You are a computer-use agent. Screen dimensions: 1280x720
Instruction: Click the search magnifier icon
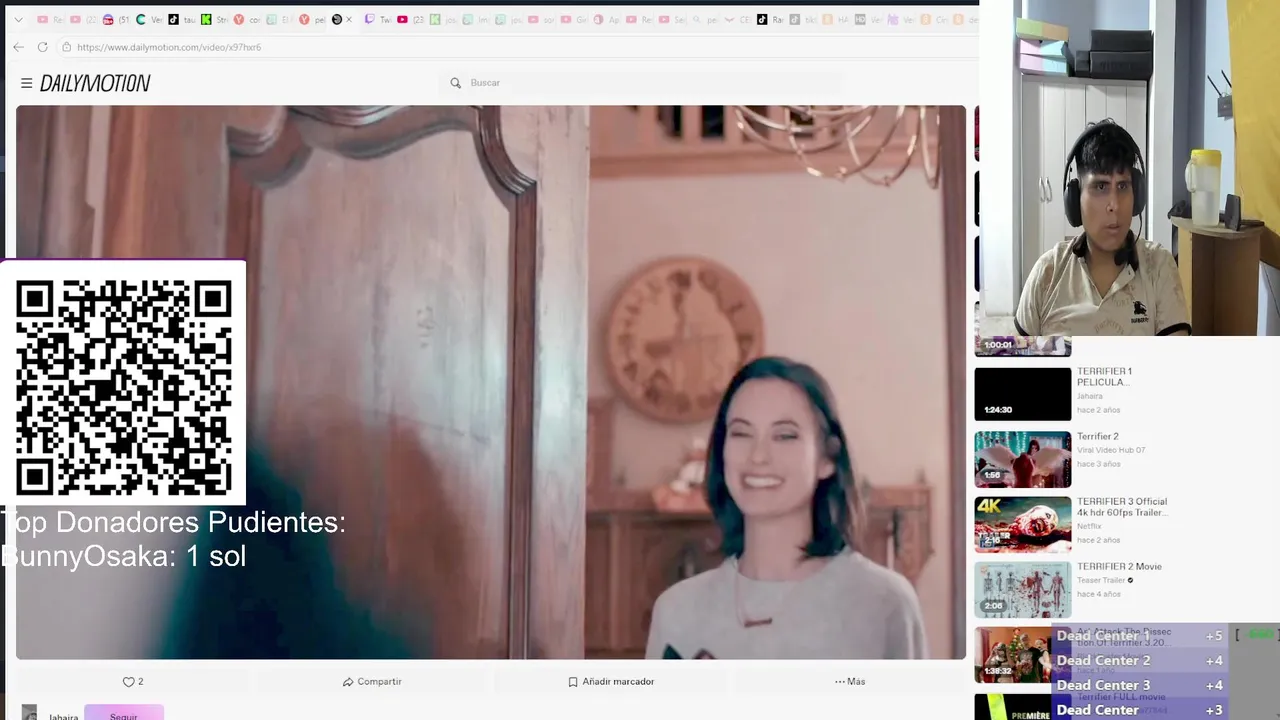(x=455, y=83)
